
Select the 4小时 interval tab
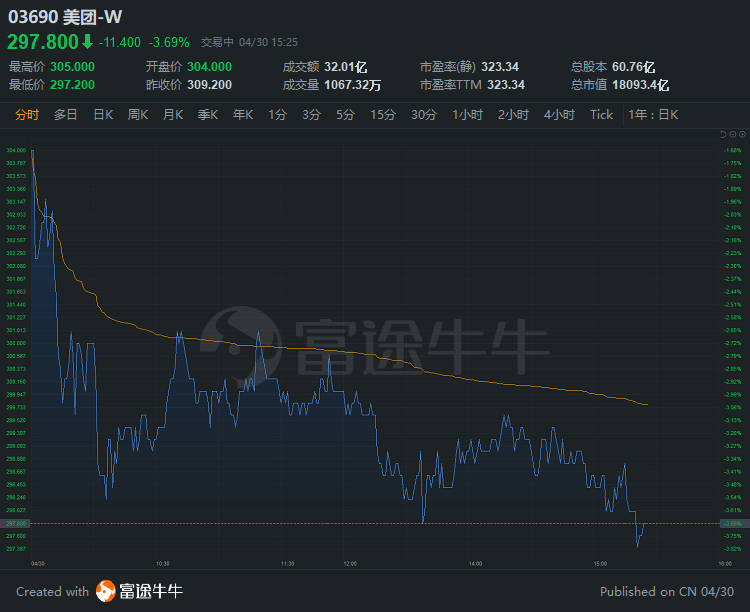pyautogui.click(x=559, y=115)
